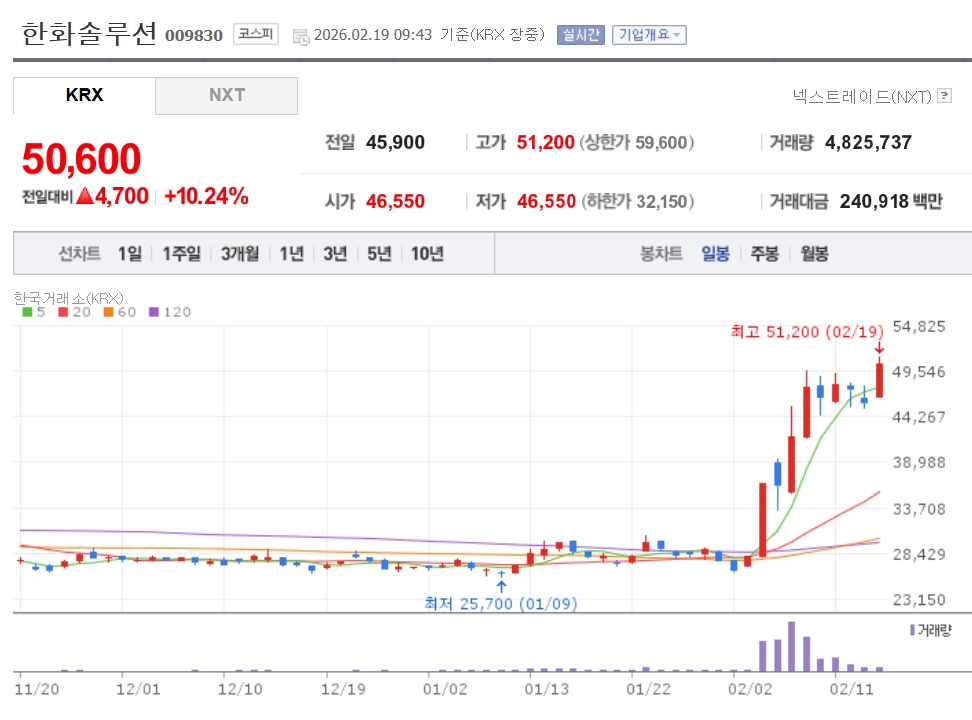Choose the 주봉 weekly candle chart
This screenshot has width=972, height=720.
click(x=764, y=254)
